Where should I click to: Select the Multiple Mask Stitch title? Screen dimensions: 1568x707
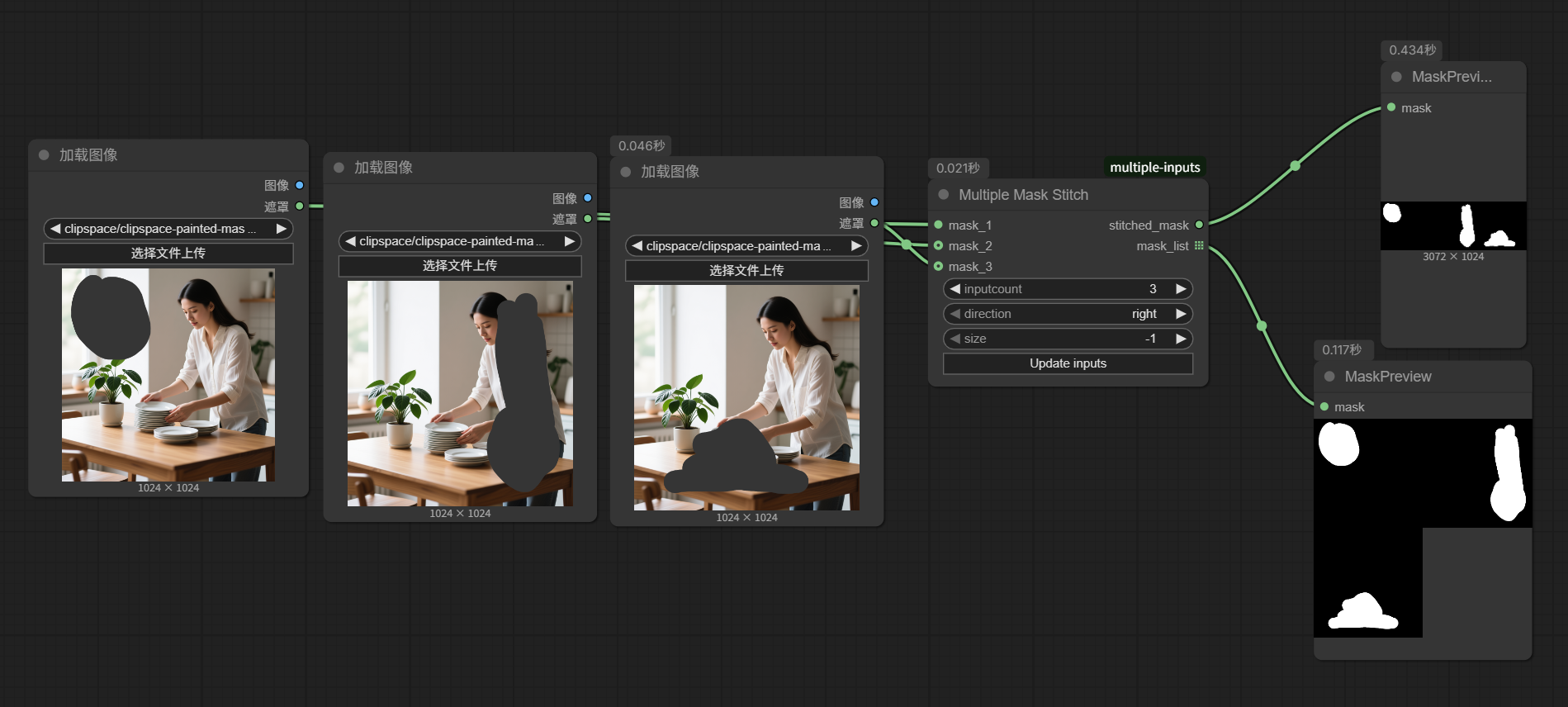pyautogui.click(x=1023, y=195)
